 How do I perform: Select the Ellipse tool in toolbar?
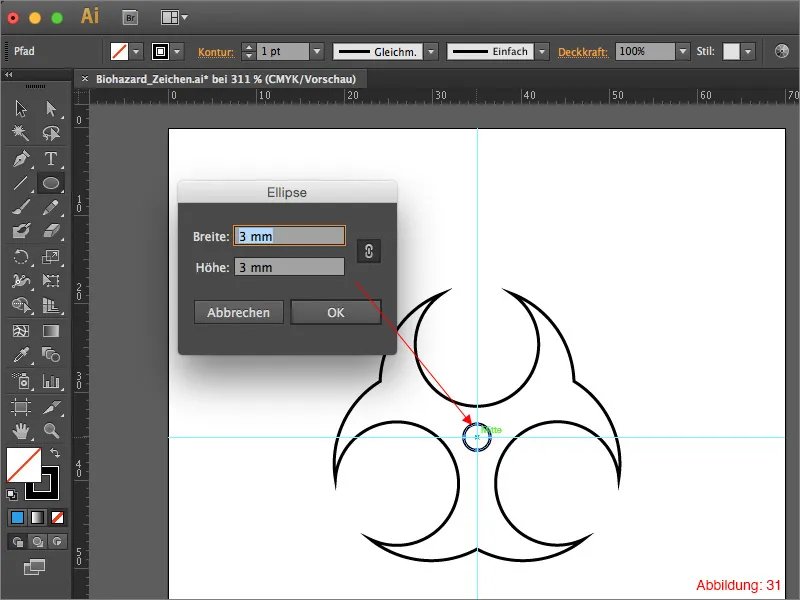click(51, 183)
